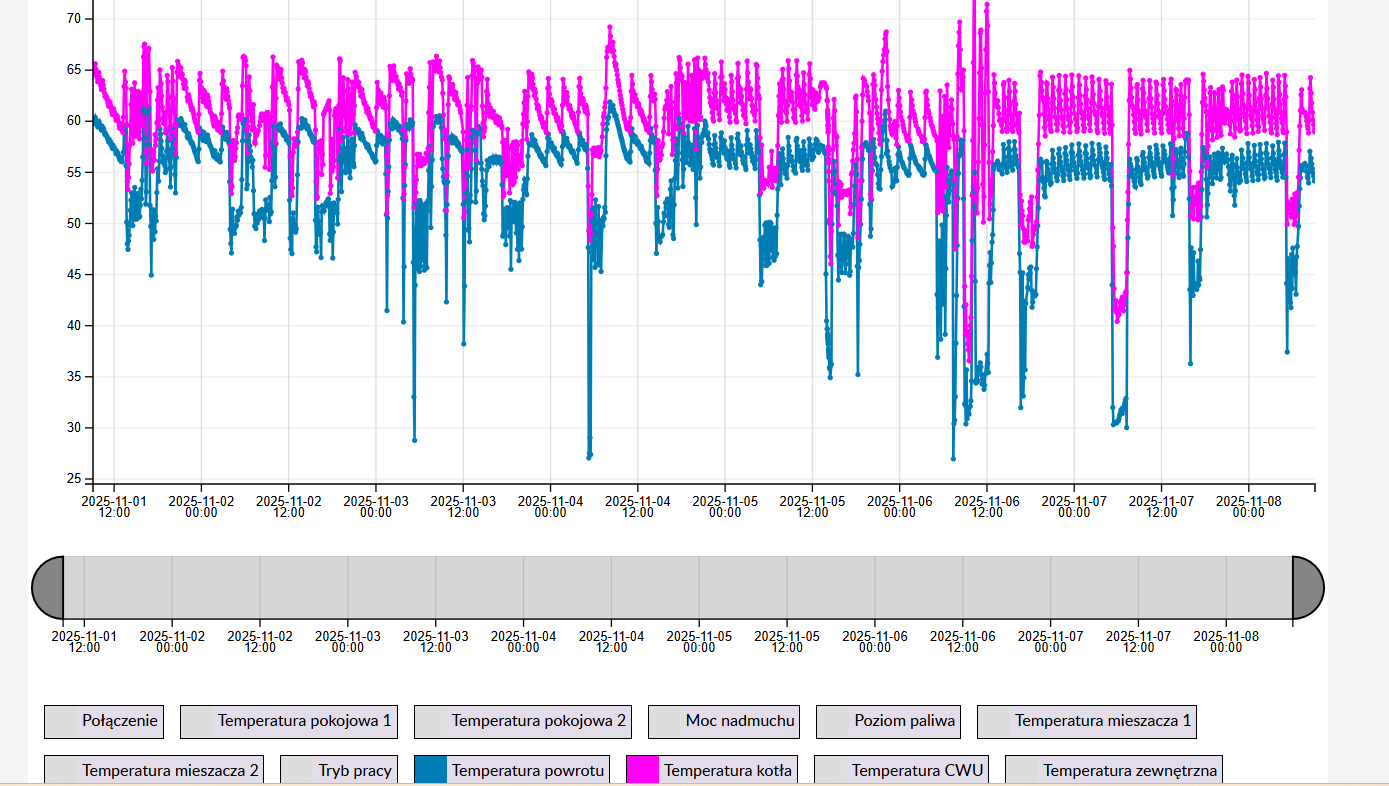1389x786 pixels.
Task: Enable the Temperatura CWU series
Action: pos(901,770)
